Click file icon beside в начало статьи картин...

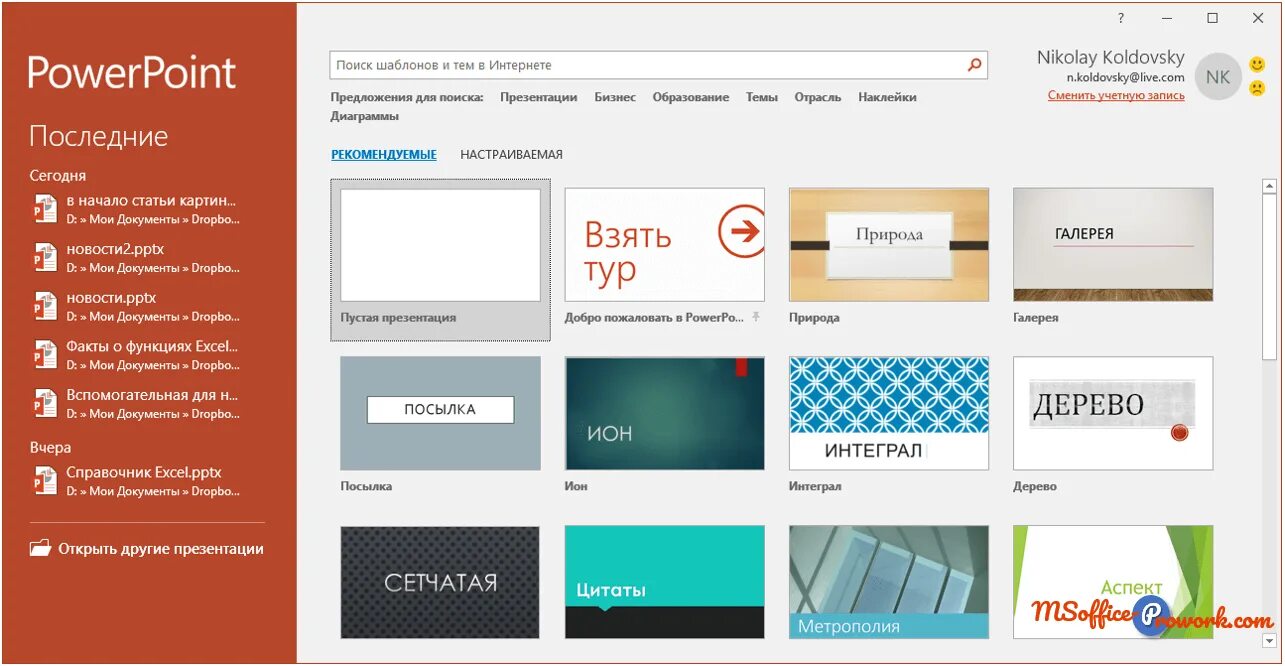coord(45,209)
